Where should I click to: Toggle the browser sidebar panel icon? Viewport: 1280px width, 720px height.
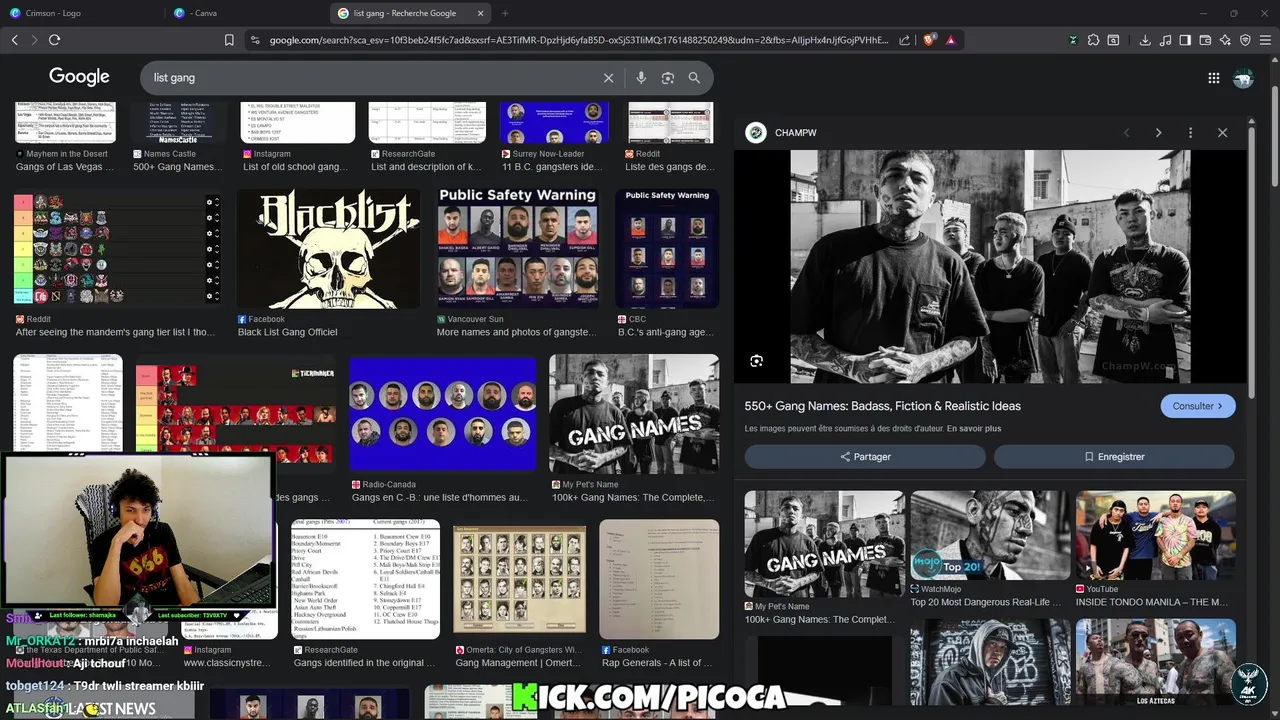(1185, 40)
